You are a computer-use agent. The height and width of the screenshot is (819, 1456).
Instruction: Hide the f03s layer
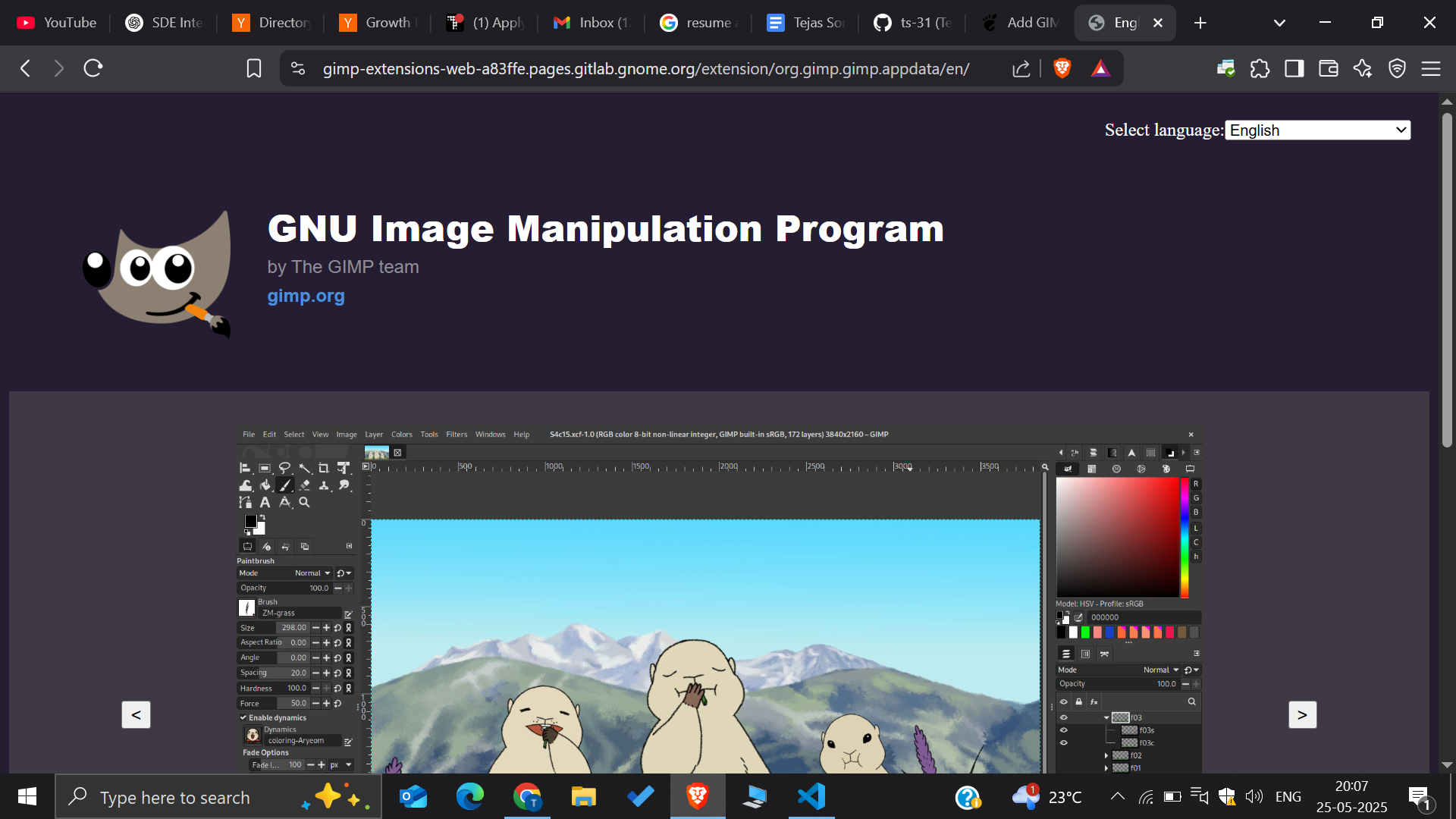1064,730
